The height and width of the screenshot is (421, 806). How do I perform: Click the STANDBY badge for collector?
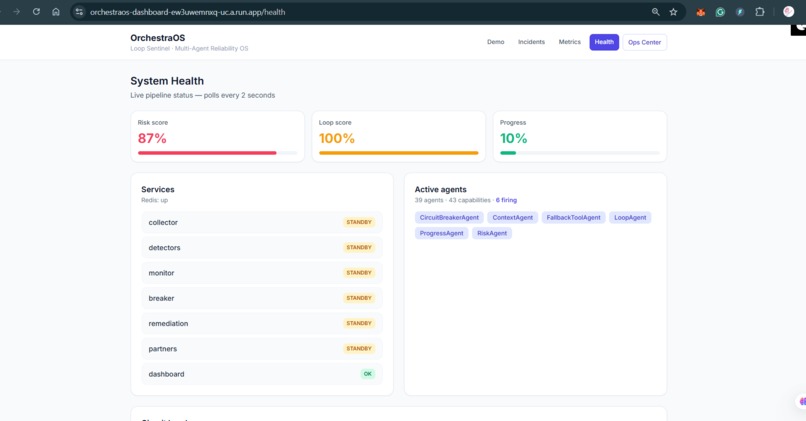coord(359,222)
